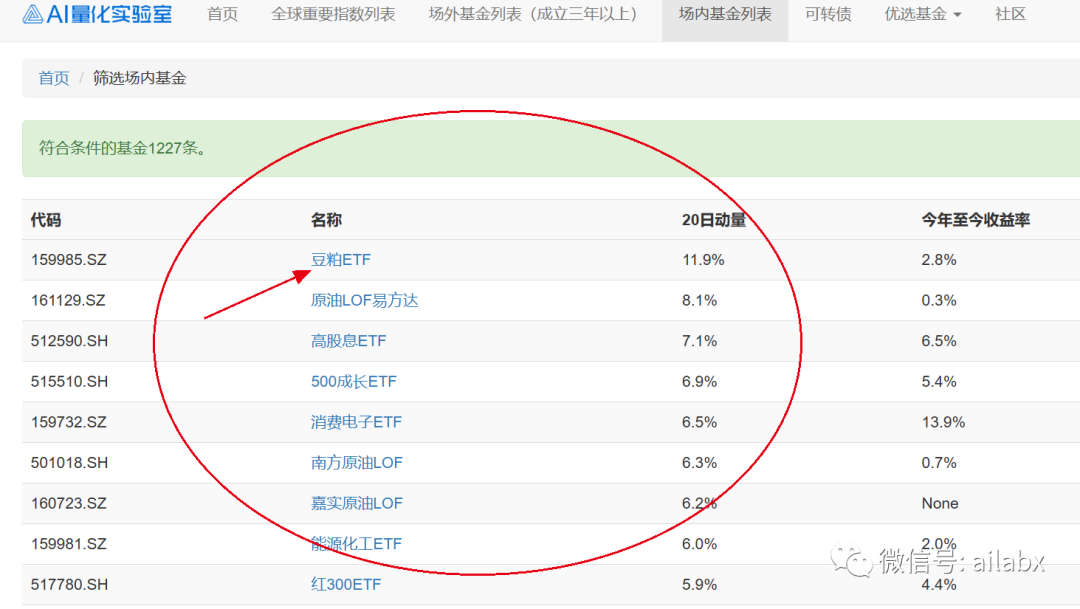Expand the 优选基金 dropdown menu

pyautogui.click(x=923, y=14)
